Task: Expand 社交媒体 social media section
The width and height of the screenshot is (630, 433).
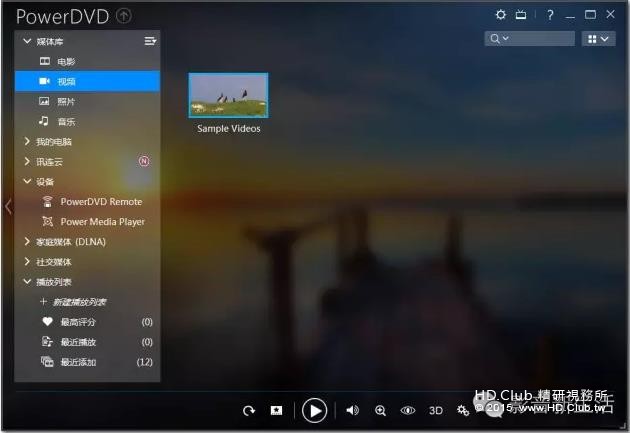Action: [27, 261]
